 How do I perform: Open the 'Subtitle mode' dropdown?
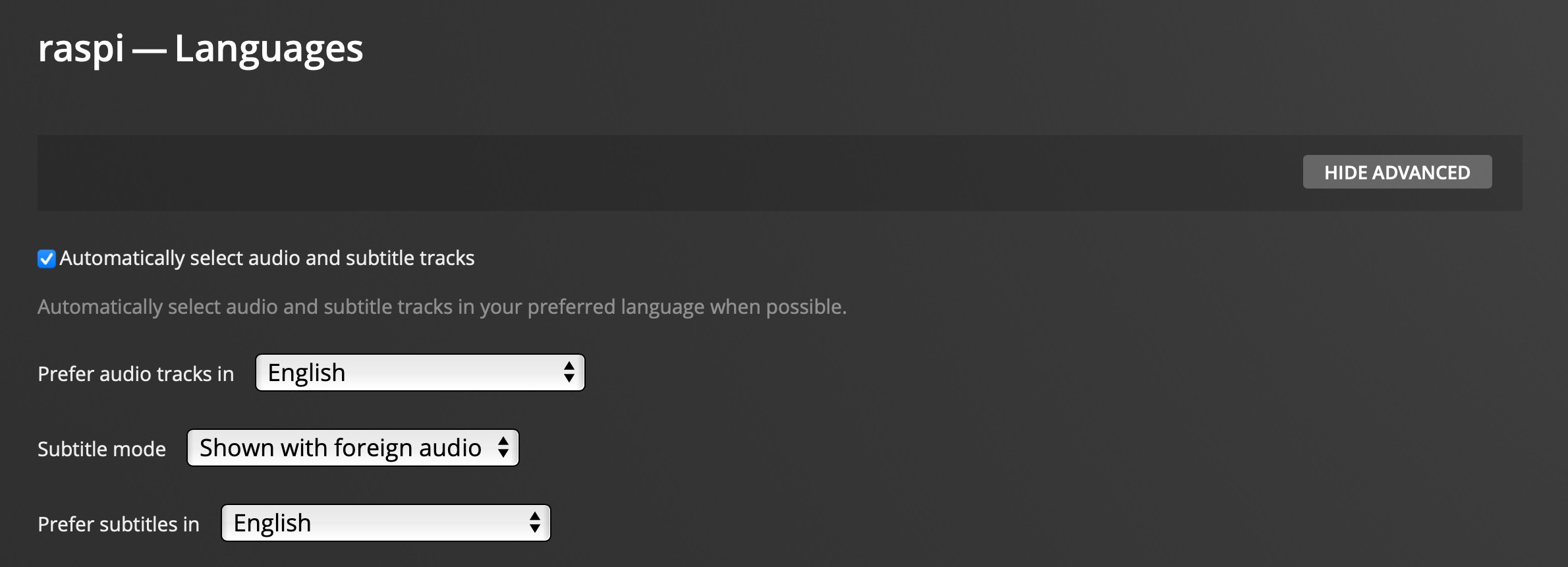coord(352,447)
